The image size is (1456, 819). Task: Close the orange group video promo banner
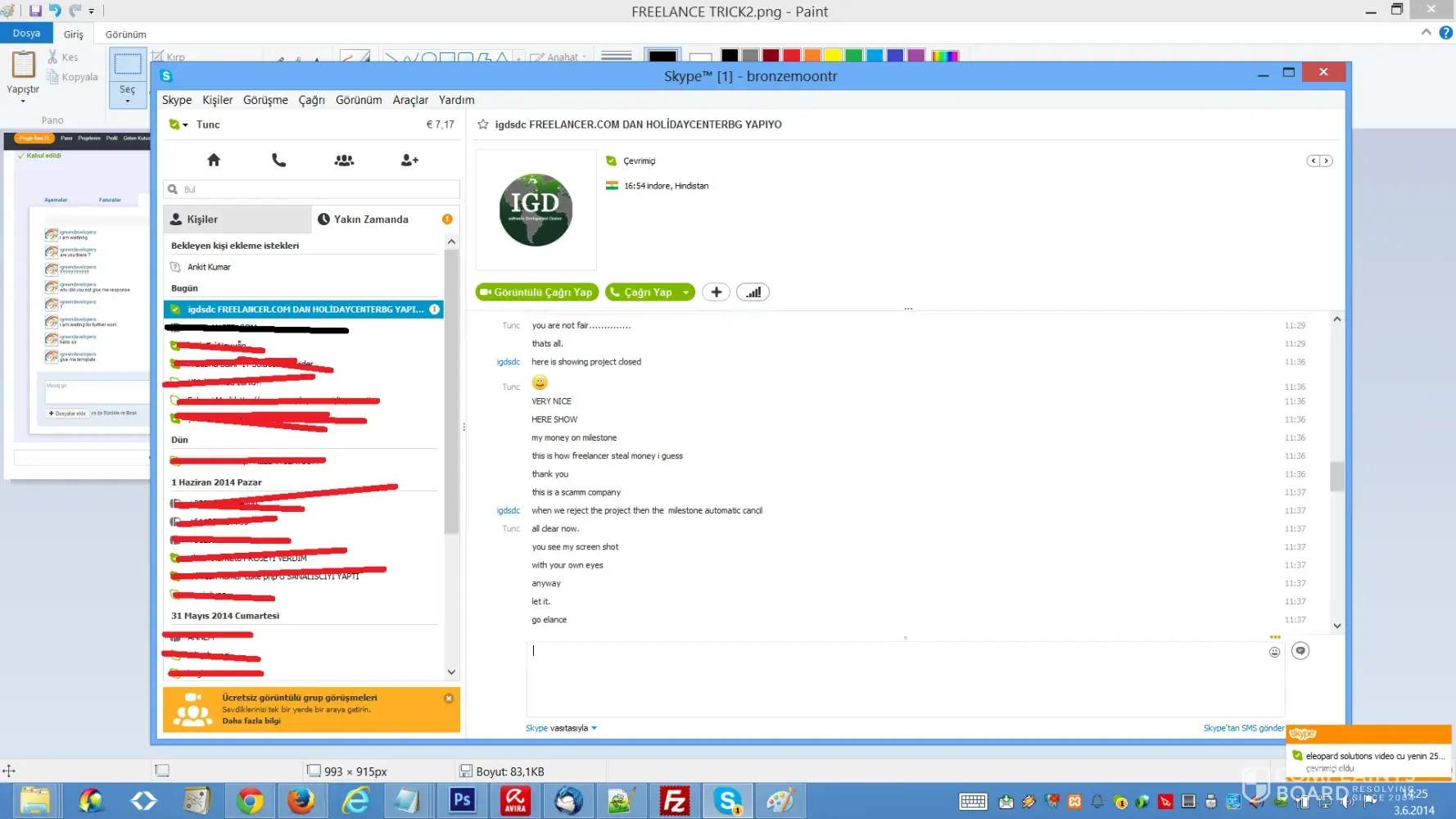[x=449, y=699]
